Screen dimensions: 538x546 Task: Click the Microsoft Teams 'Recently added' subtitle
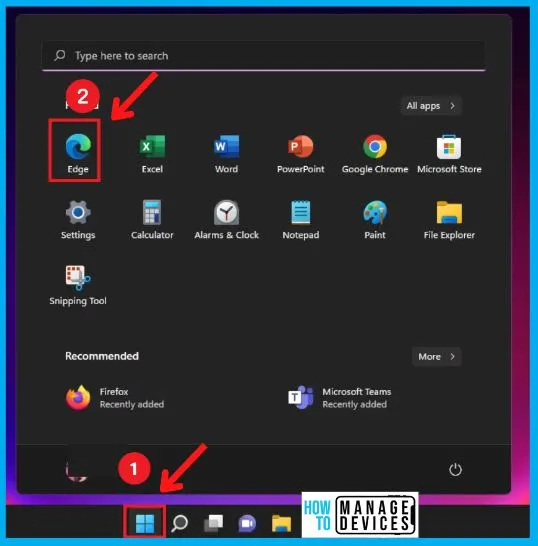[x=354, y=404]
